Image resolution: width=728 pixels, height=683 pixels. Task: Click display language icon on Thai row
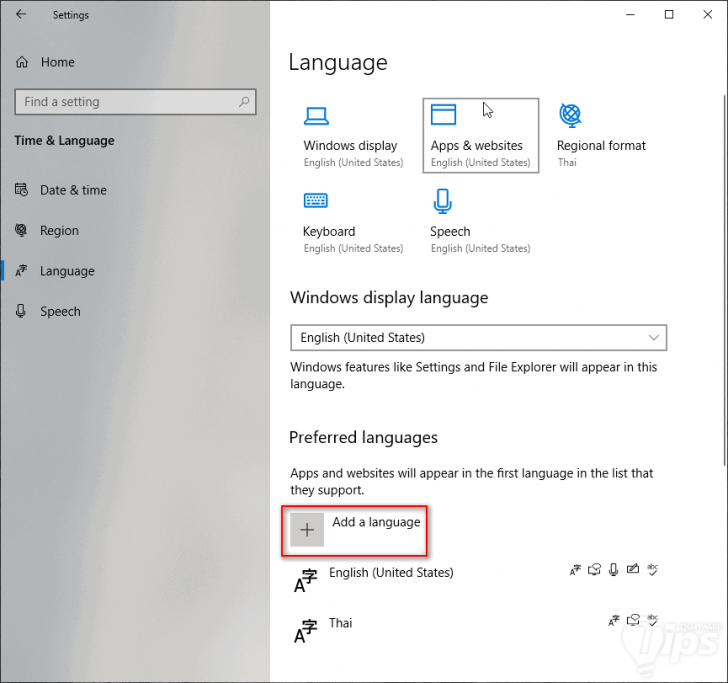(x=614, y=620)
